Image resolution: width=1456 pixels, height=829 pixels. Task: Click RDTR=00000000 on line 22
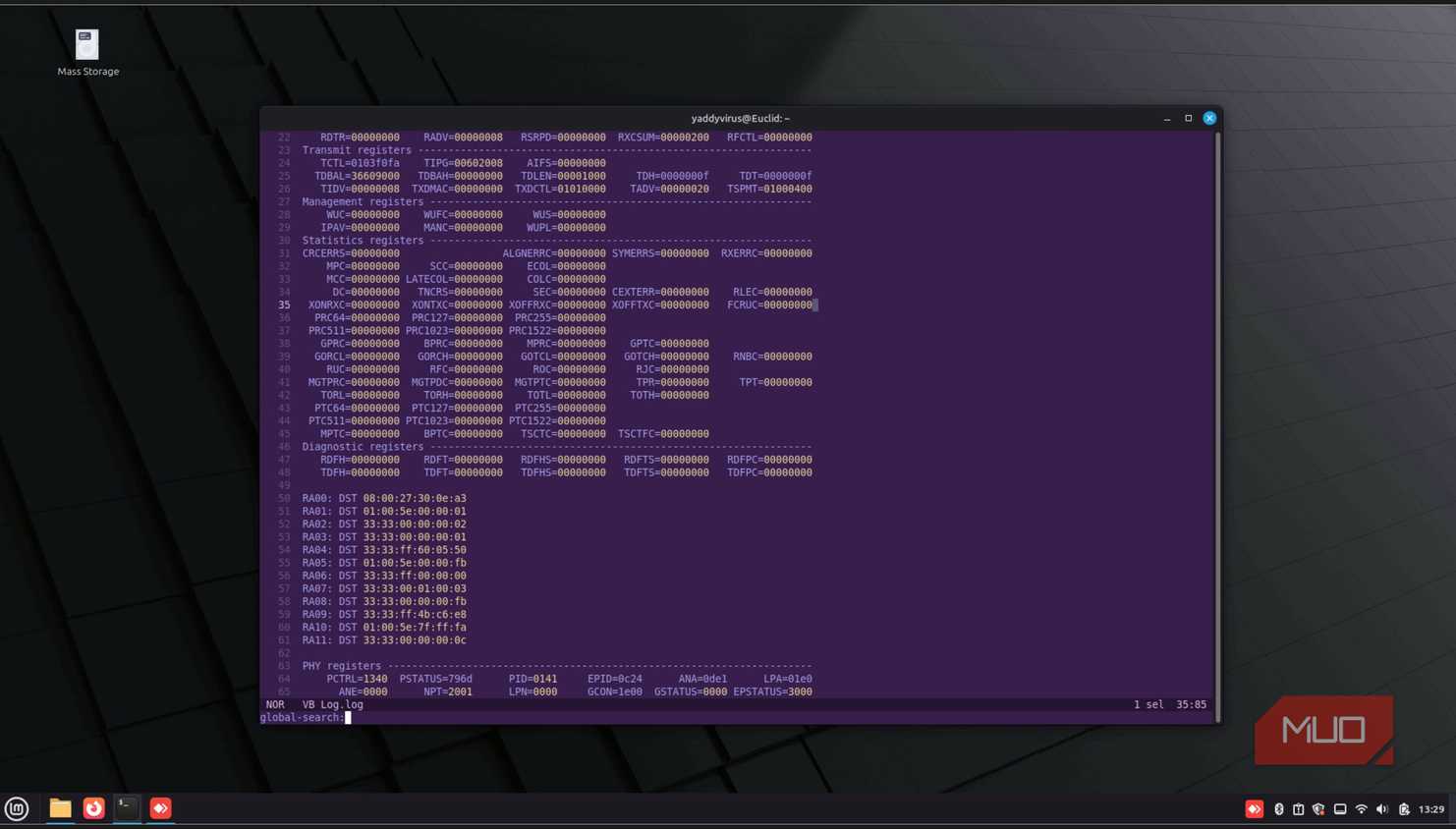360,138
